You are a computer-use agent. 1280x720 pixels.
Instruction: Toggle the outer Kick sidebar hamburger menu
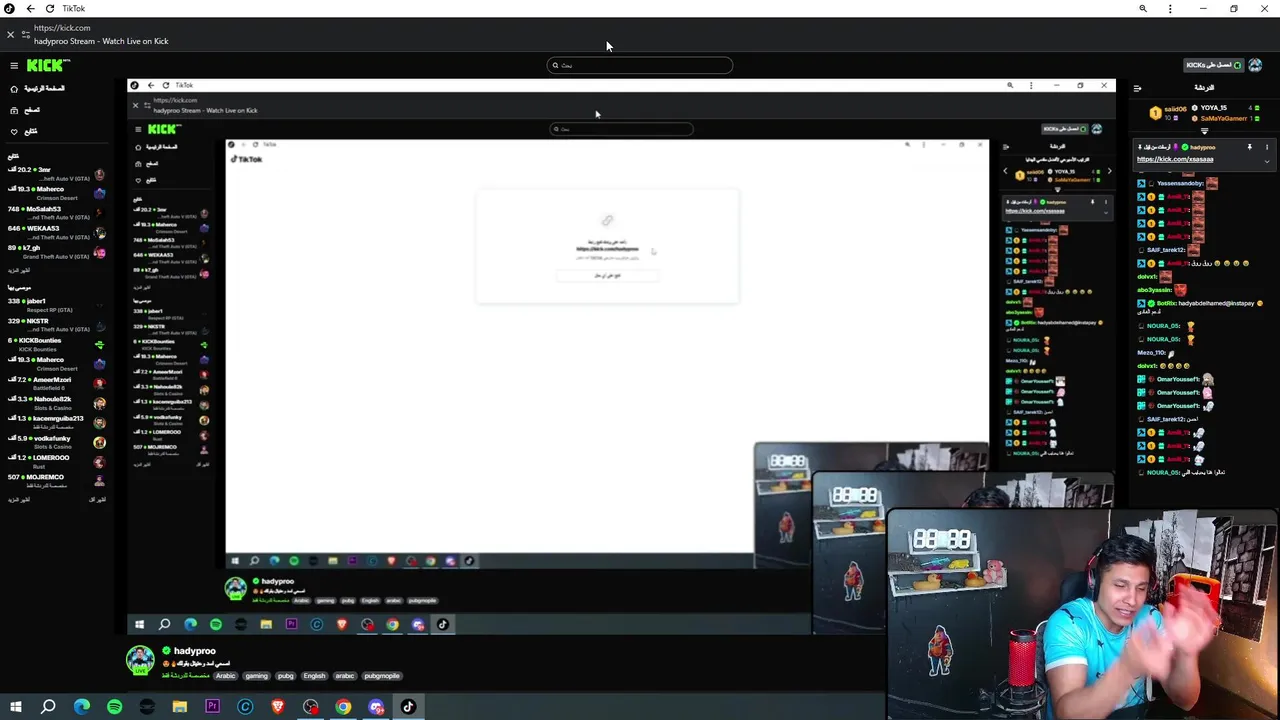(14, 65)
